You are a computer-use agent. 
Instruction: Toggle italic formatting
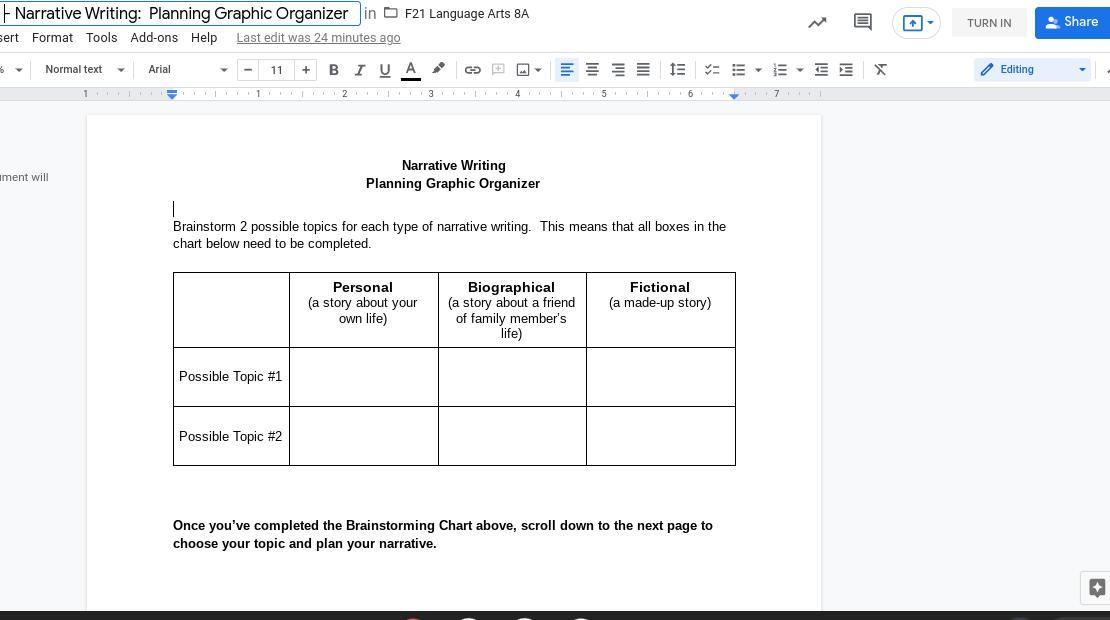pos(359,69)
